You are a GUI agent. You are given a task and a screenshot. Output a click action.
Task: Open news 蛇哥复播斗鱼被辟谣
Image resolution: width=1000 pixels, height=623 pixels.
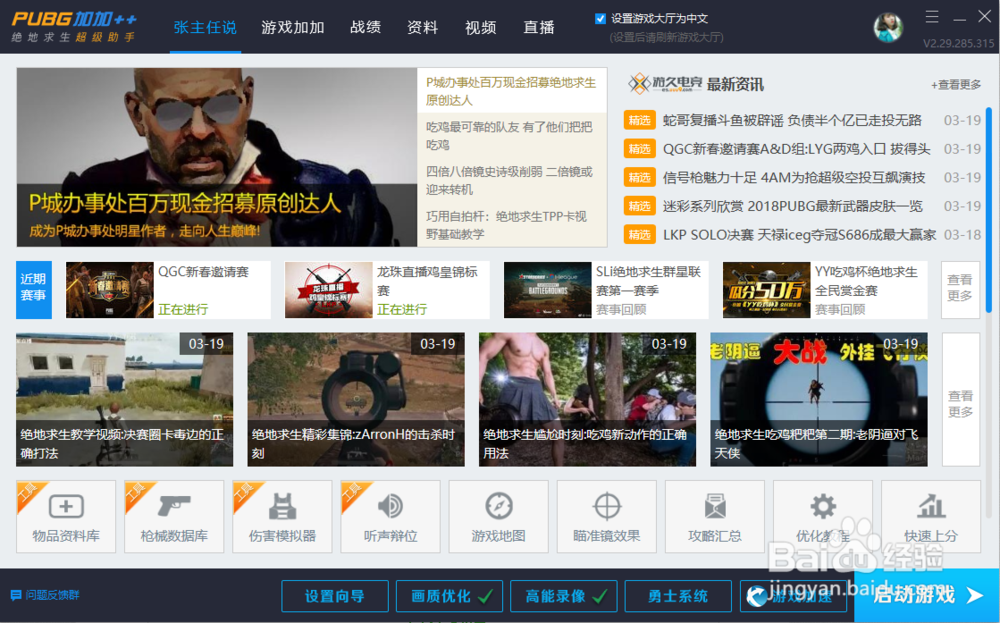[792, 120]
